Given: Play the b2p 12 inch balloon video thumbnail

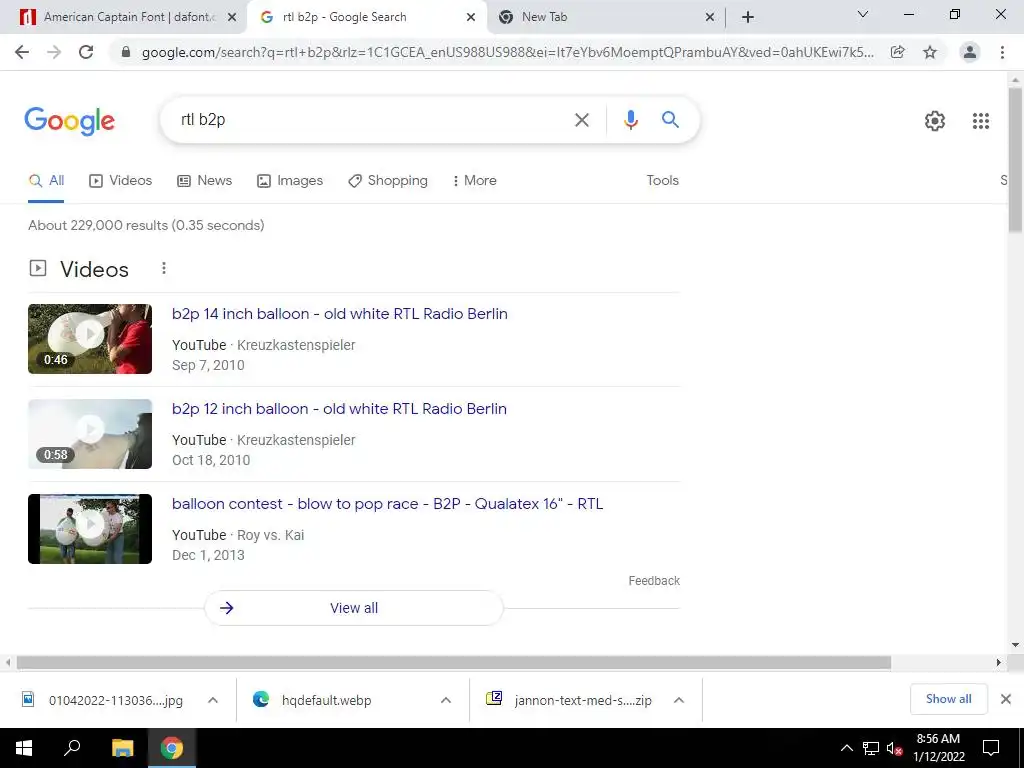Looking at the screenshot, I should click(90, 434).
